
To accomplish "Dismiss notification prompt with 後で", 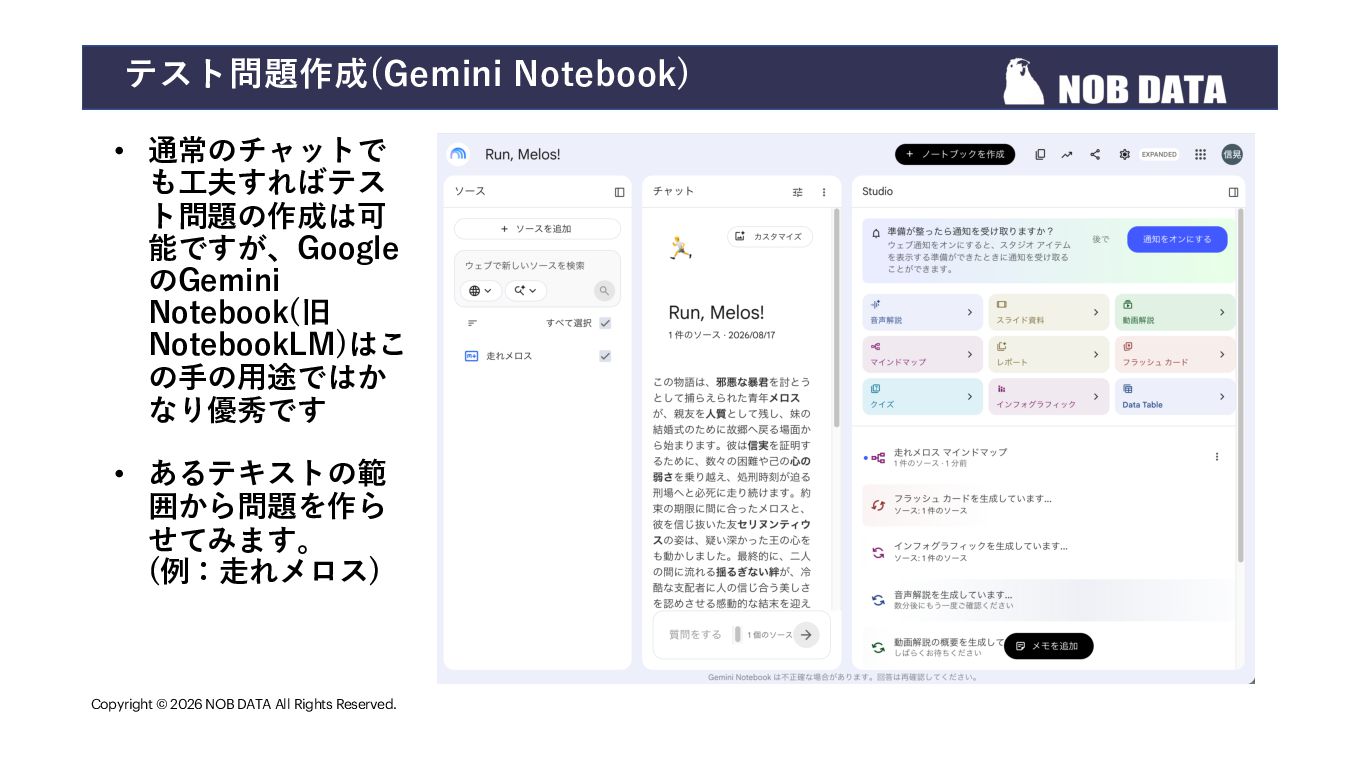I will 1101,240.
